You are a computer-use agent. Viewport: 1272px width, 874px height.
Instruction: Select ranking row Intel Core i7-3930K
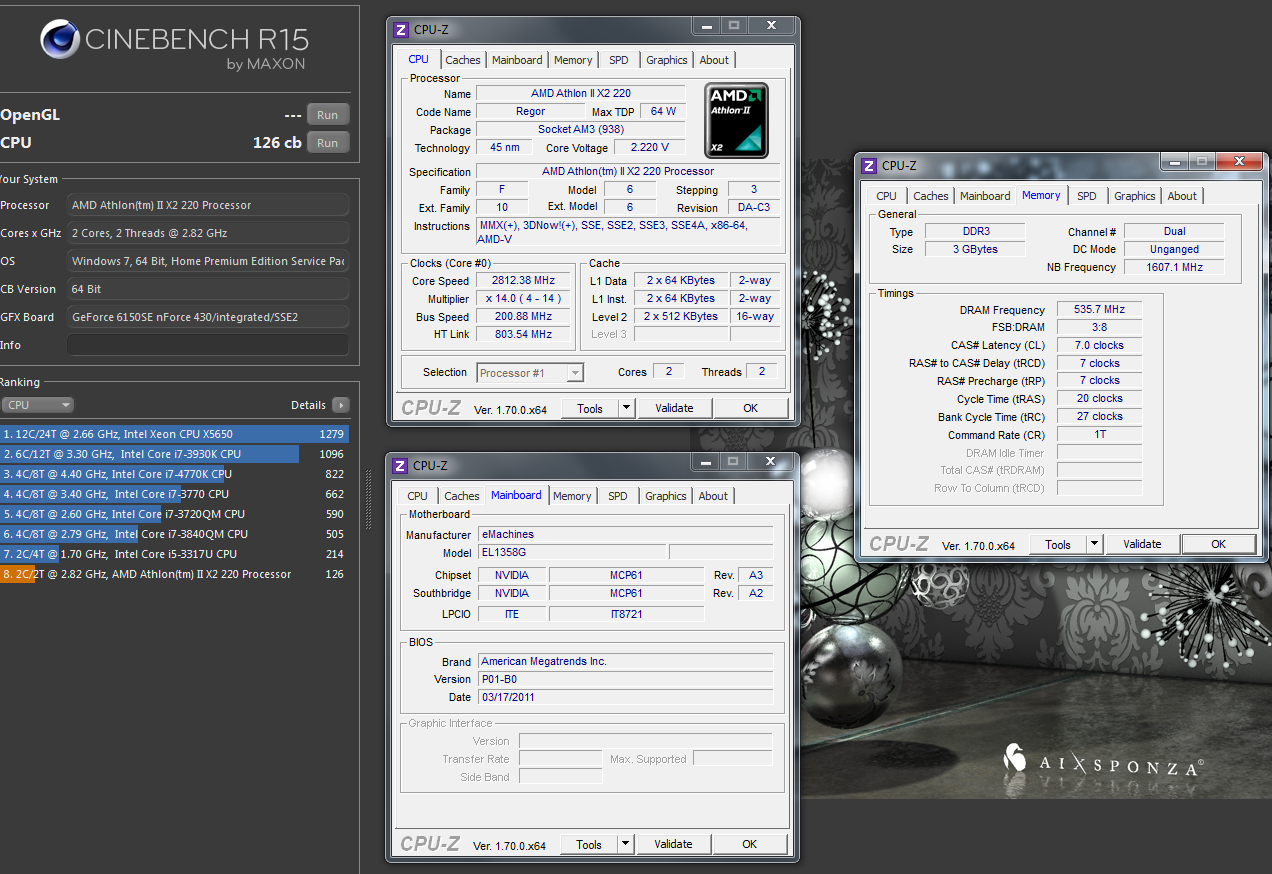coord(174,454)
